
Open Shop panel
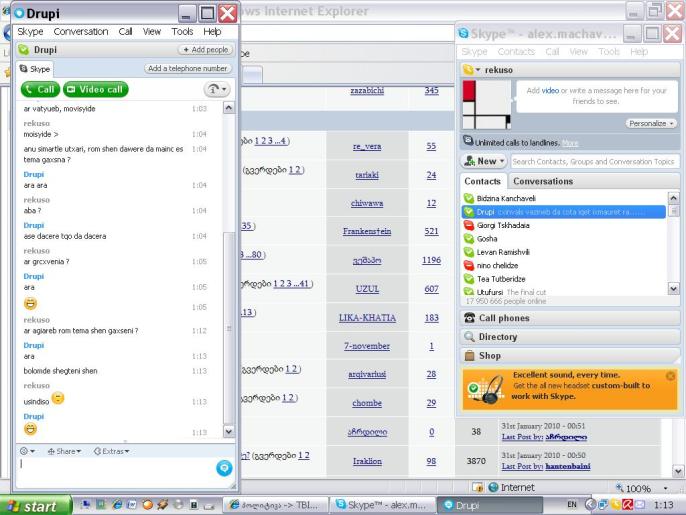click(x=570, y=356)
